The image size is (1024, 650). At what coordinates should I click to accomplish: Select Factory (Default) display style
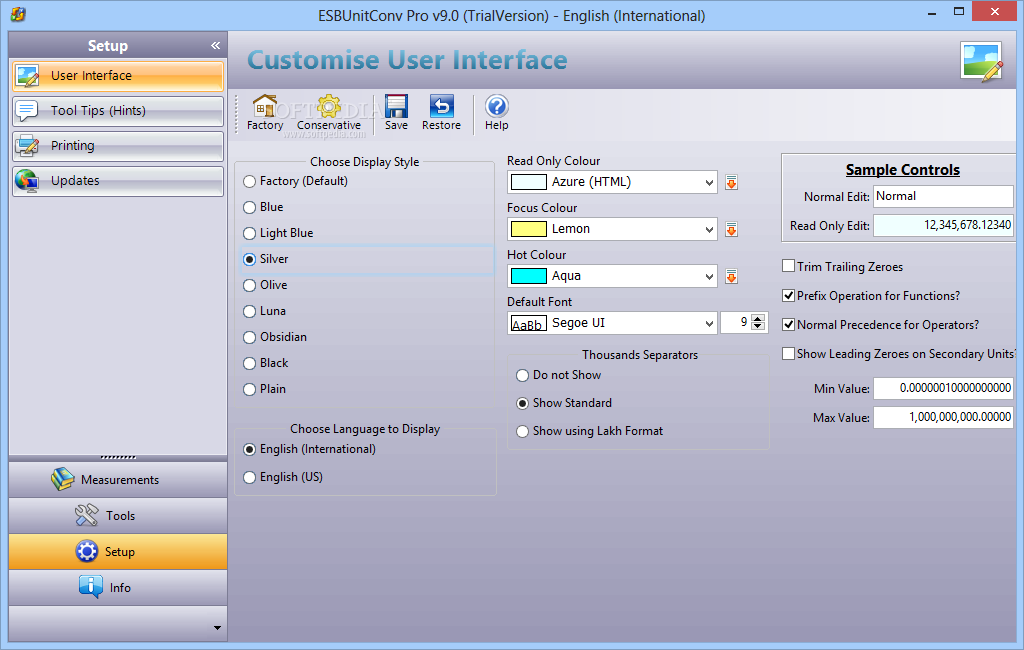tap(249, 182)
